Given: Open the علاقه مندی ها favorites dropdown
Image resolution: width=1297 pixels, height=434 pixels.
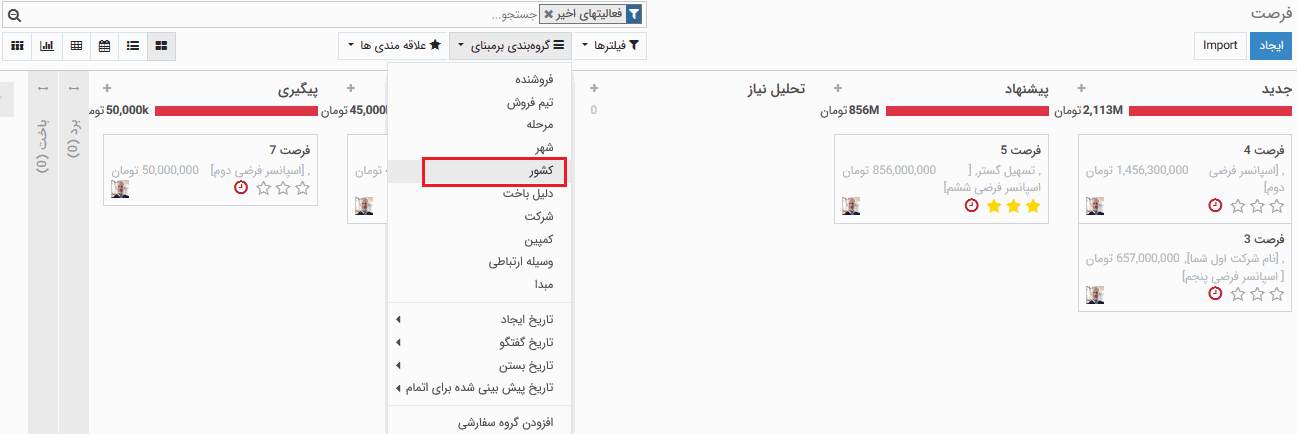Looking at the screenshot, I should point(393,46).
